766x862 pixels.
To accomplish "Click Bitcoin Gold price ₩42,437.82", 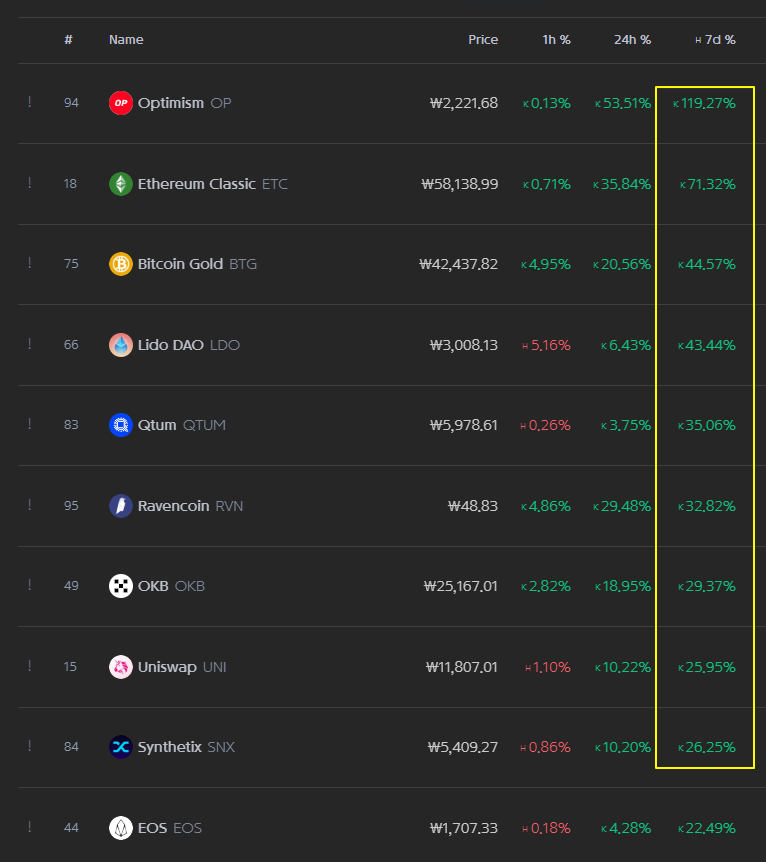I will 459,264.
